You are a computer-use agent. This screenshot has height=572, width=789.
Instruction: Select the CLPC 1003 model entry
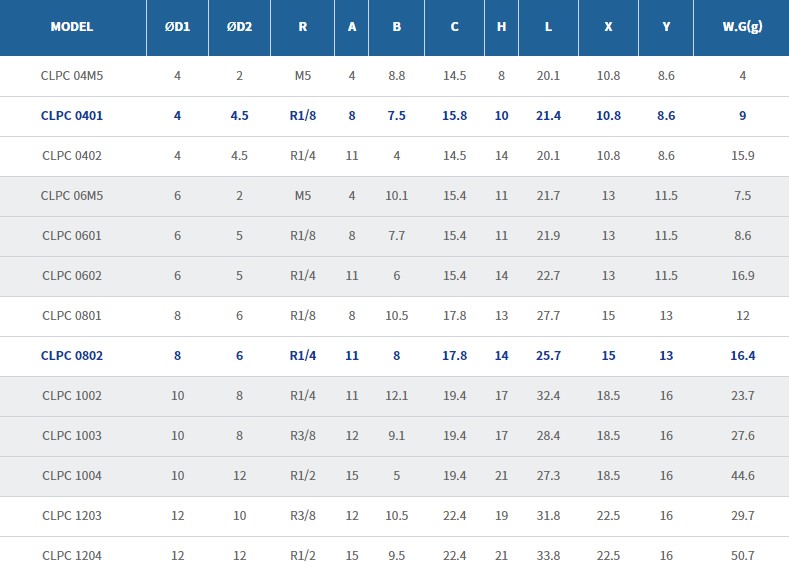coord(72,436)
